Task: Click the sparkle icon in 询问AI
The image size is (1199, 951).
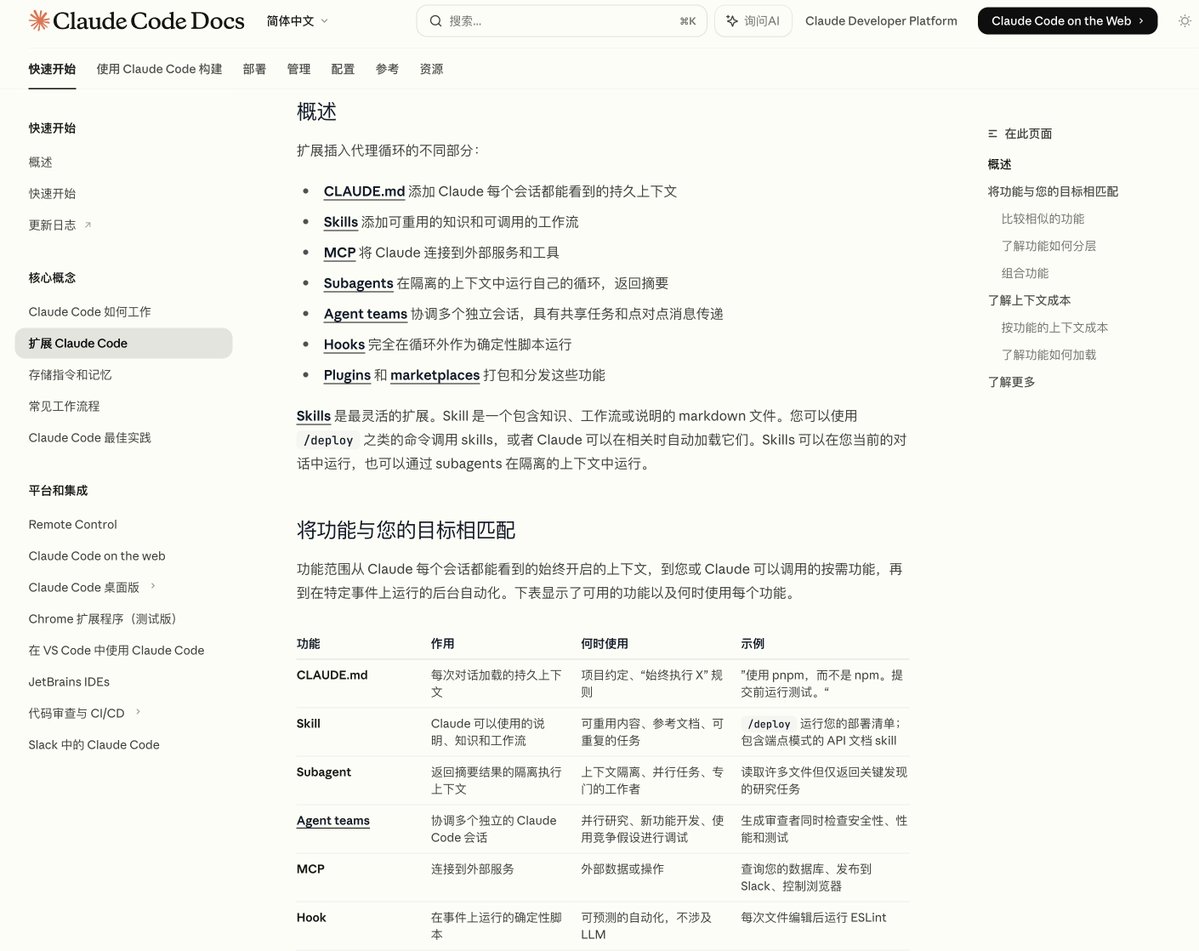Action: click(x=732, y=21)
